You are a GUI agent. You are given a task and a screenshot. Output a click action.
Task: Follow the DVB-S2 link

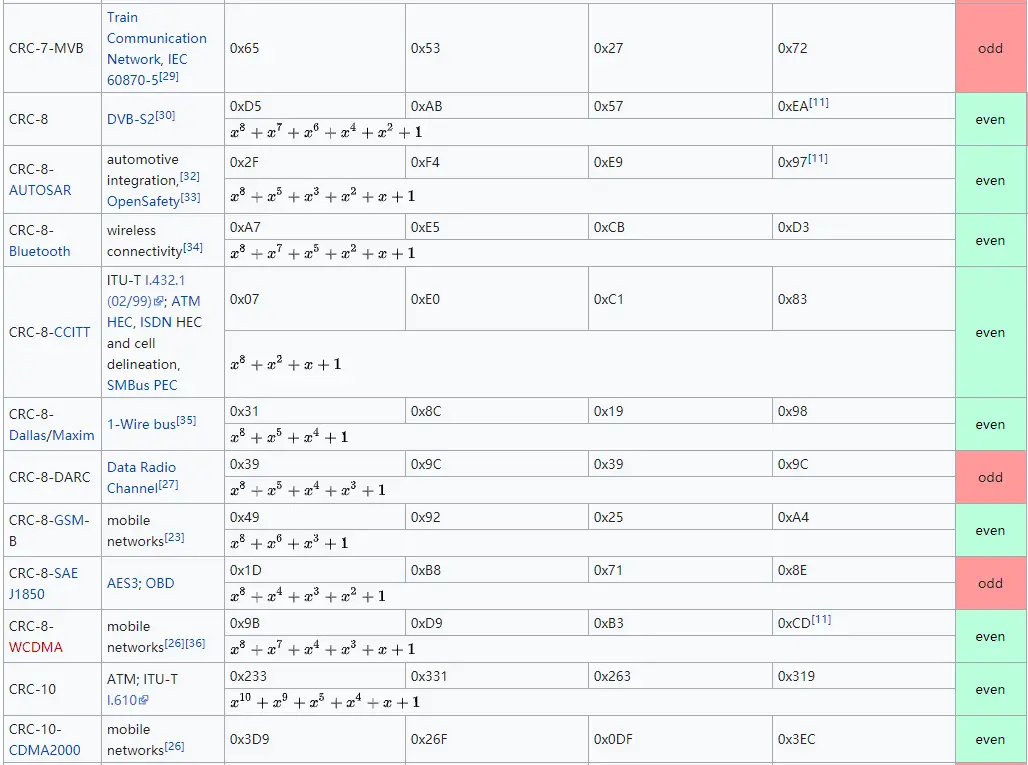point(130,119)
